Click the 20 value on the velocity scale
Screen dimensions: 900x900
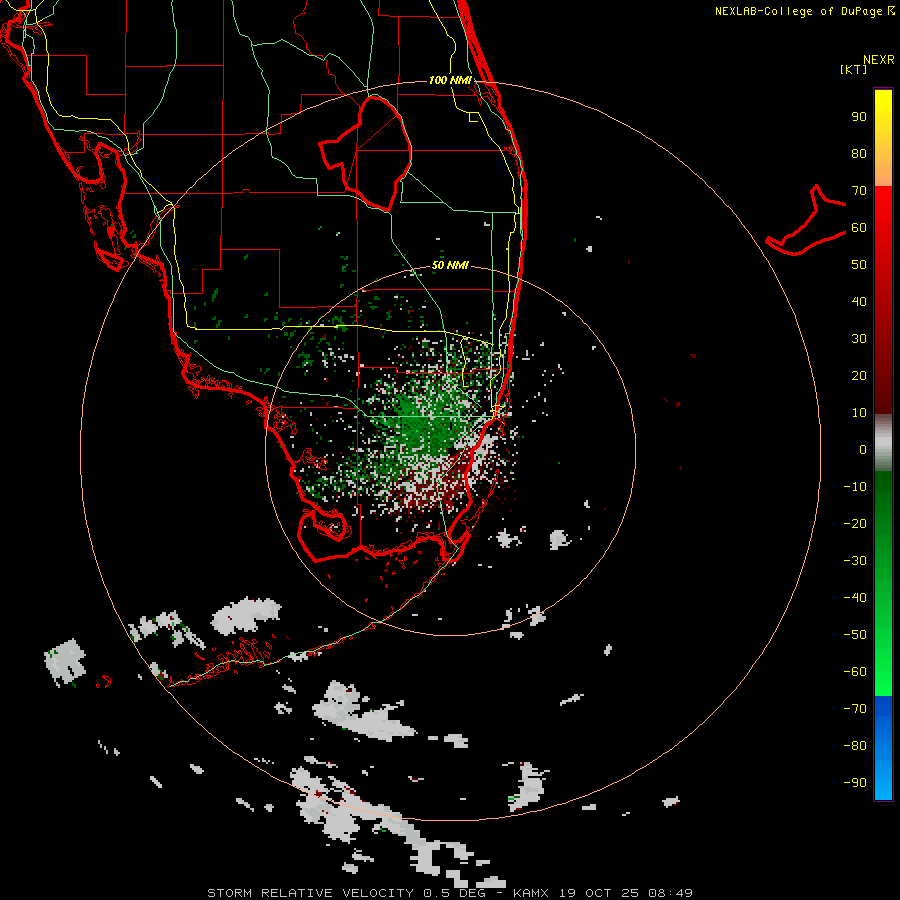coord(859,376)
